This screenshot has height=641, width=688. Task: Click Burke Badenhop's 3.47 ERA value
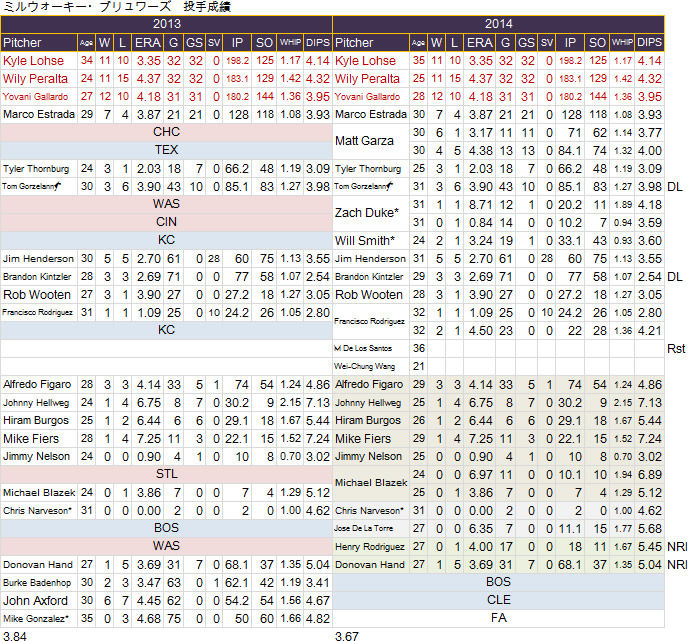point(148,583)
